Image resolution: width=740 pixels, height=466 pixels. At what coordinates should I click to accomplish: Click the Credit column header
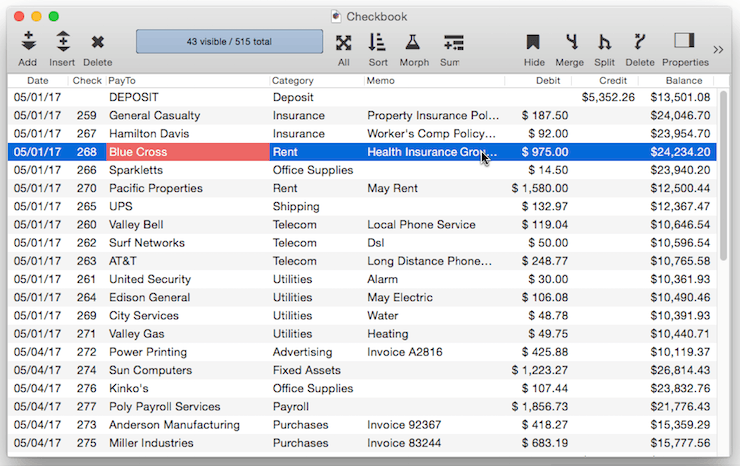[613, 81]
